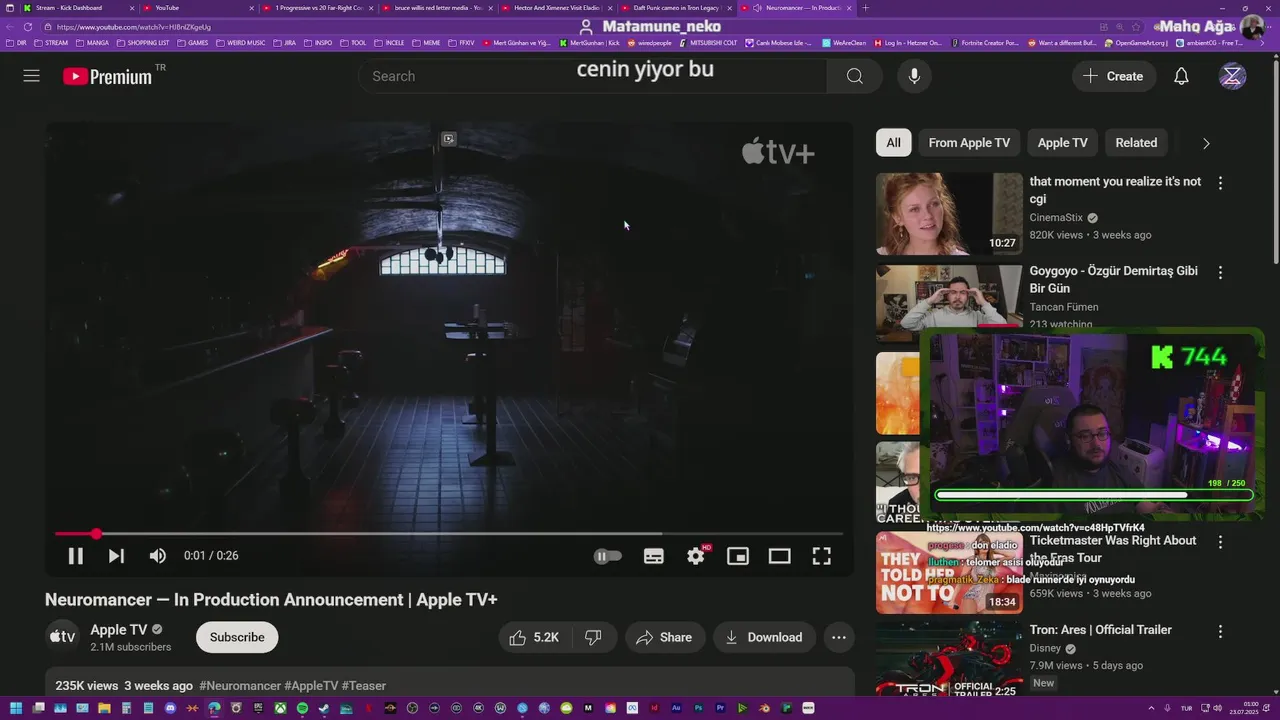
Task: Start voice search with the microphone icon
Action: point(914,76)
